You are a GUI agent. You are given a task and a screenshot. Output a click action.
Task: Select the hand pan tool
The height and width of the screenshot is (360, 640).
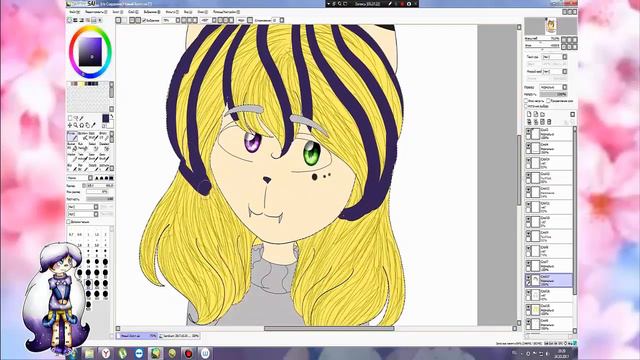[x=87, y=125]
